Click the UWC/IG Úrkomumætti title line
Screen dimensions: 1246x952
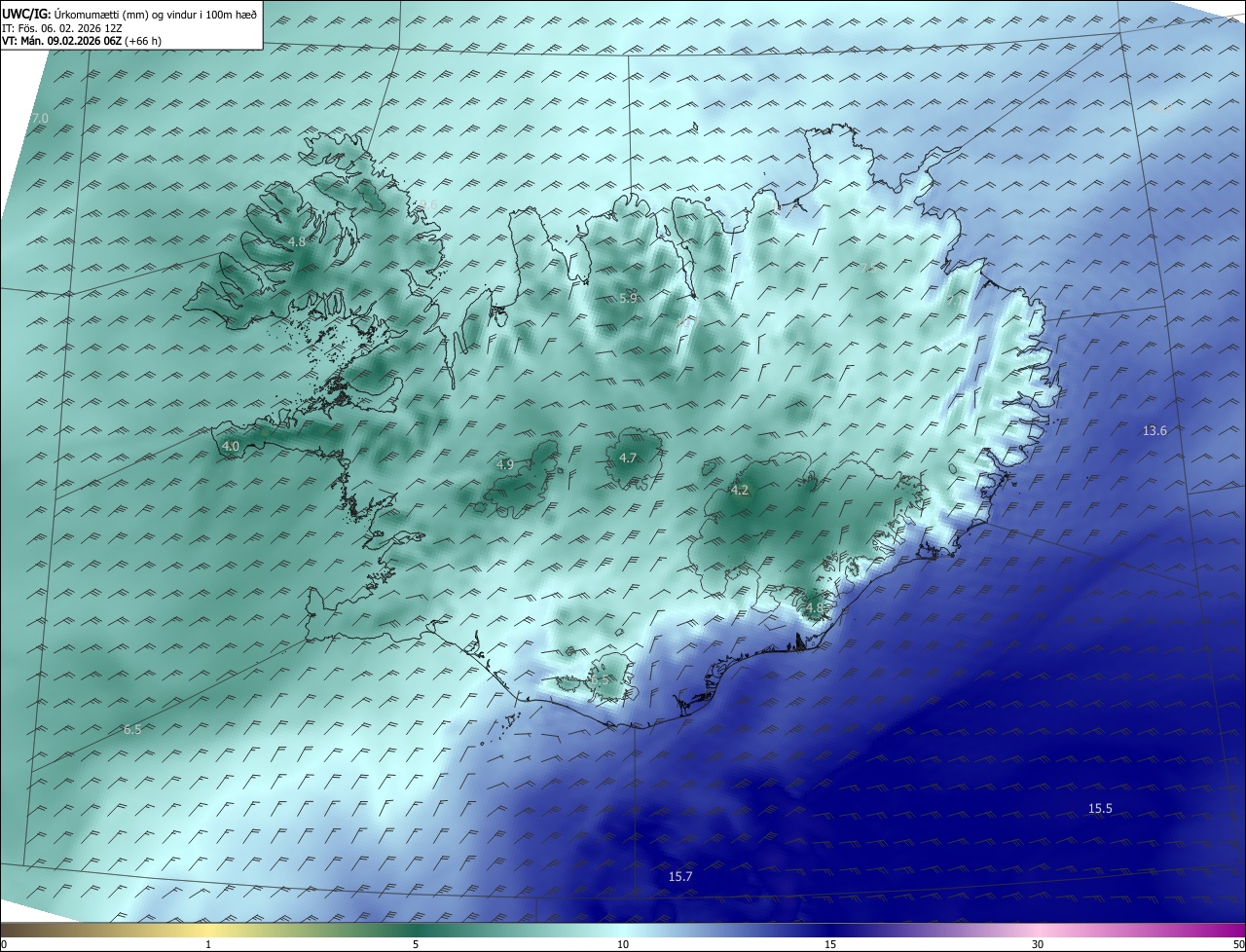point(129,14)
